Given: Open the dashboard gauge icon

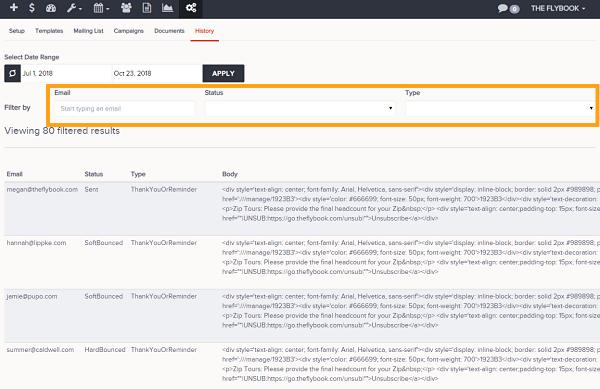Looking at the screenshot, I should click(51, 8).
